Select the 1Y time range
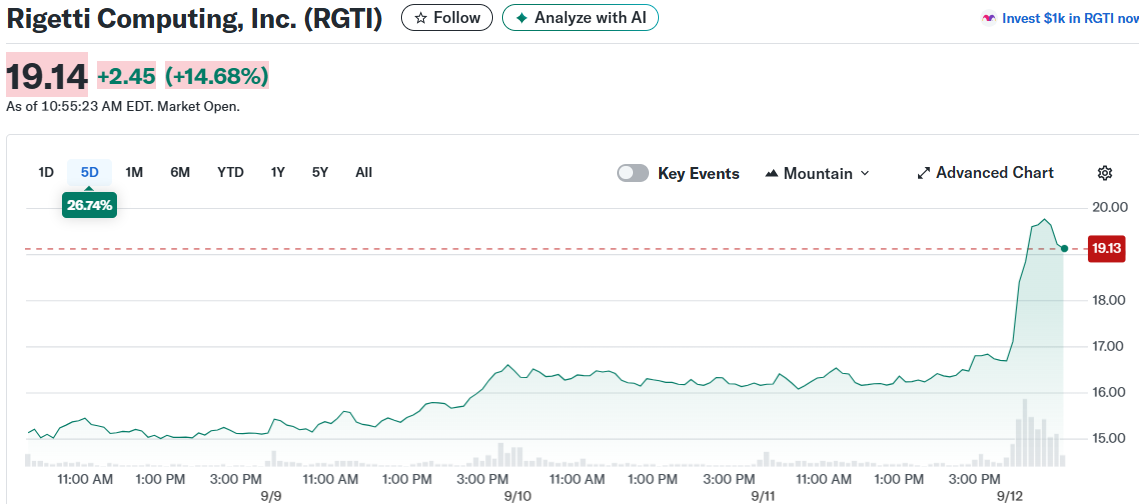The image size is (1139, 504). [x=278, y=172]
